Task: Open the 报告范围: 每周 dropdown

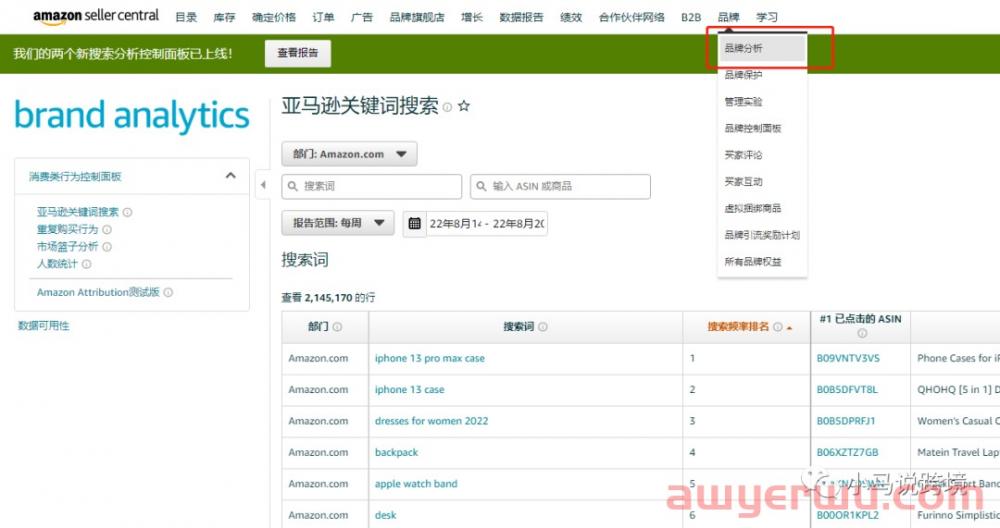Action: pyautogui.click(x=338, y=223)
